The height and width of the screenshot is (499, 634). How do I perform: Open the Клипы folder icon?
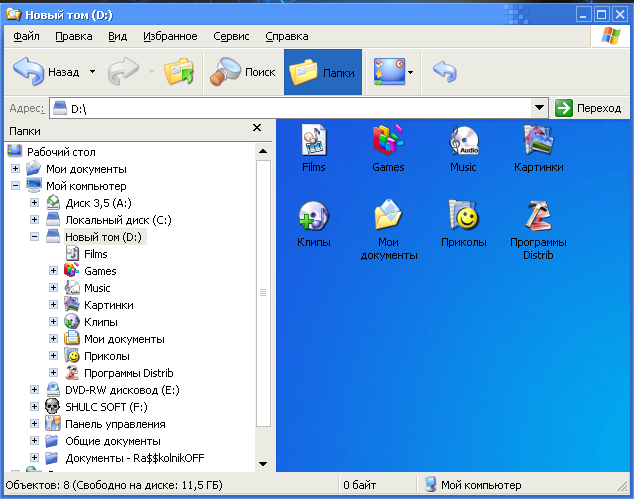pyautogui.click(x=314, y=216)
